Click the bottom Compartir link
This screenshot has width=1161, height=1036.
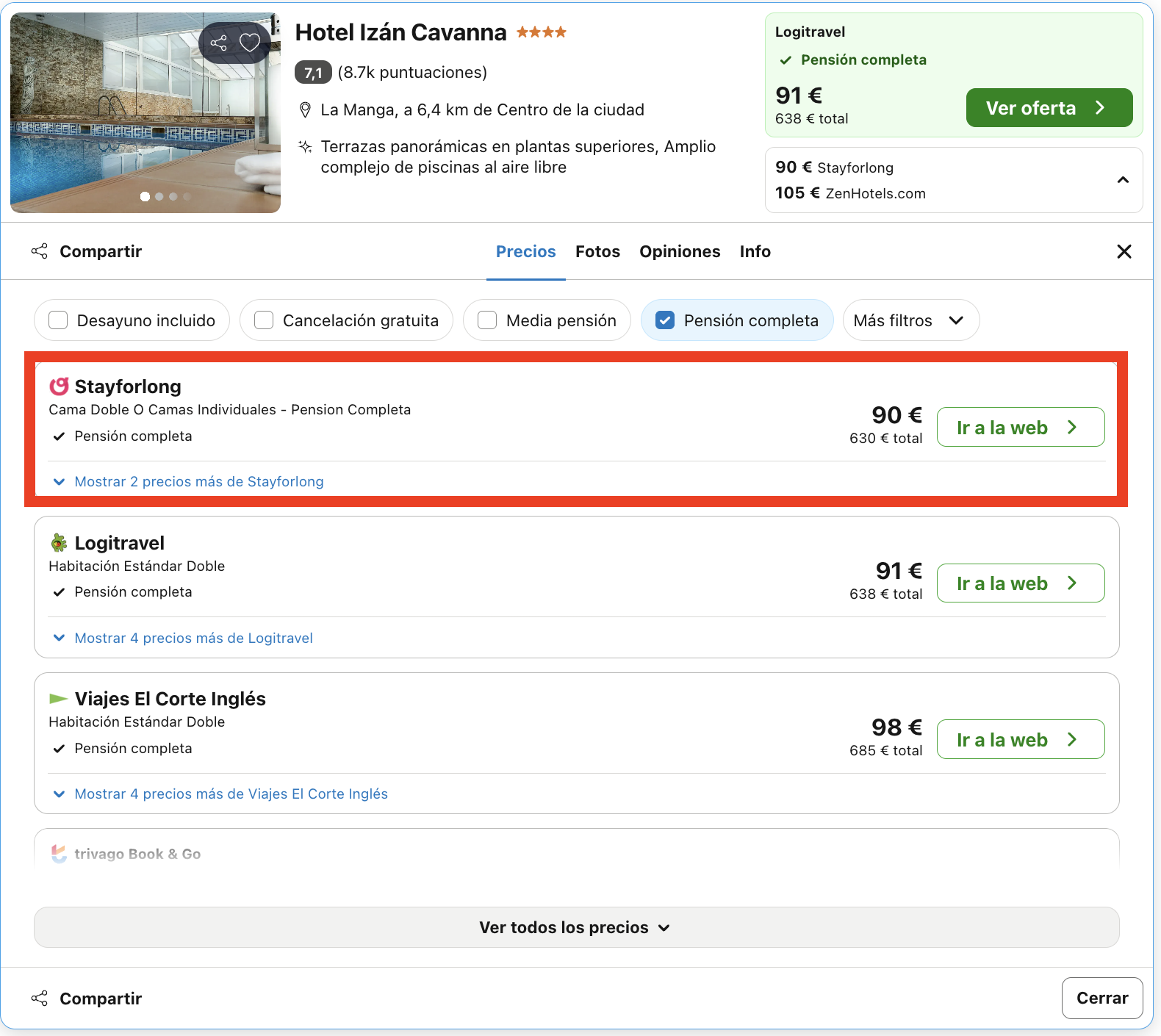click(x=87, y=999)
